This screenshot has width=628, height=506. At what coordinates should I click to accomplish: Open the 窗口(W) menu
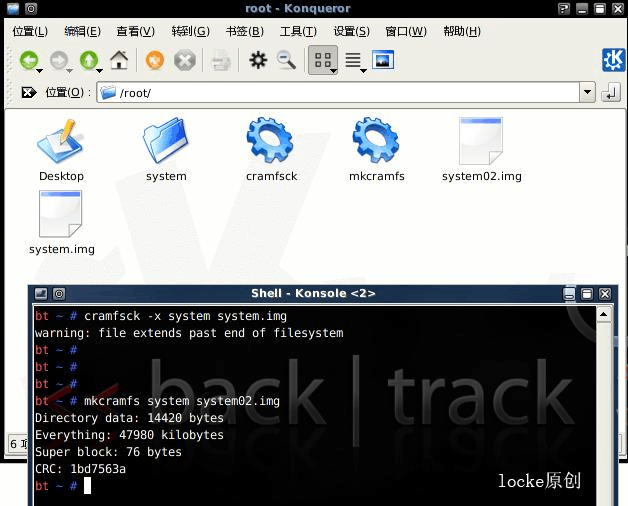tap(406, 31)
